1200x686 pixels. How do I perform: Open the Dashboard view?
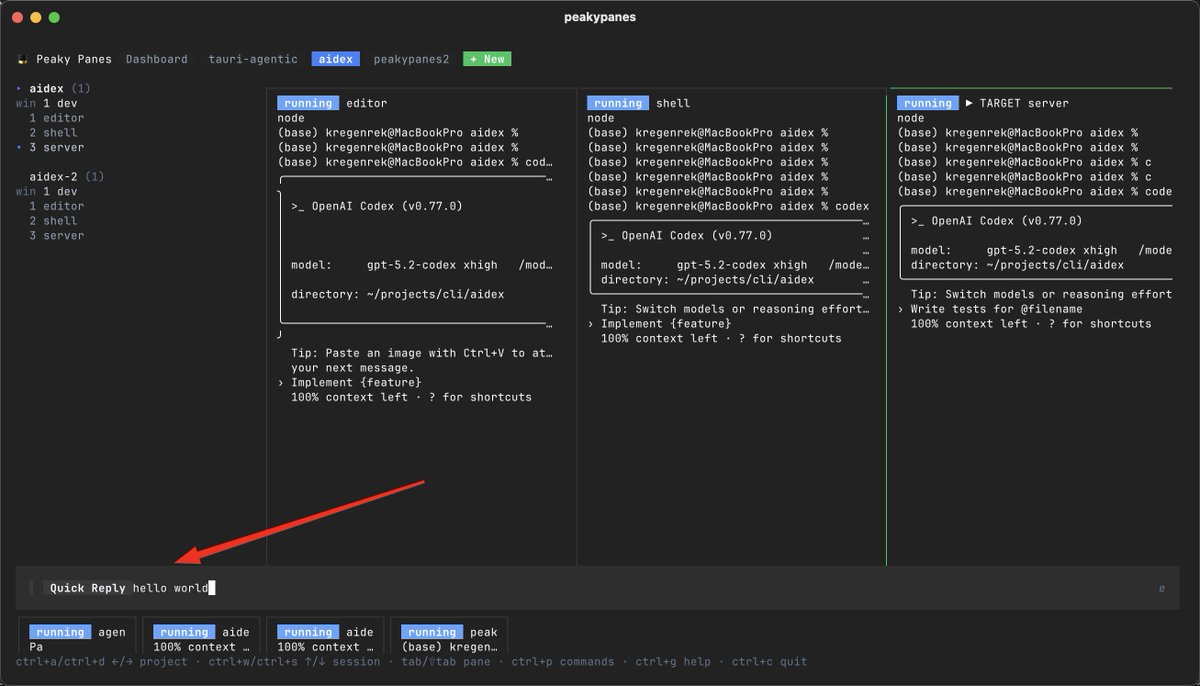click(157, 58)
